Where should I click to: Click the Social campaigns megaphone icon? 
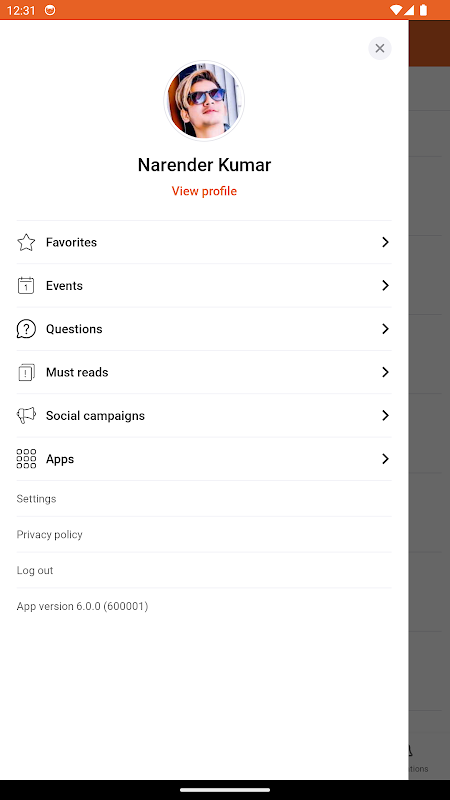coord(26,416)
